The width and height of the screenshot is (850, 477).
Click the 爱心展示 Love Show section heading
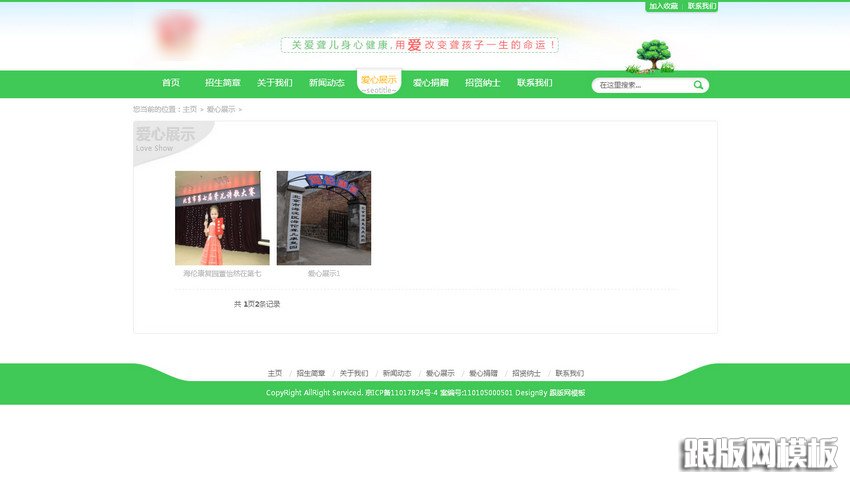165,139
